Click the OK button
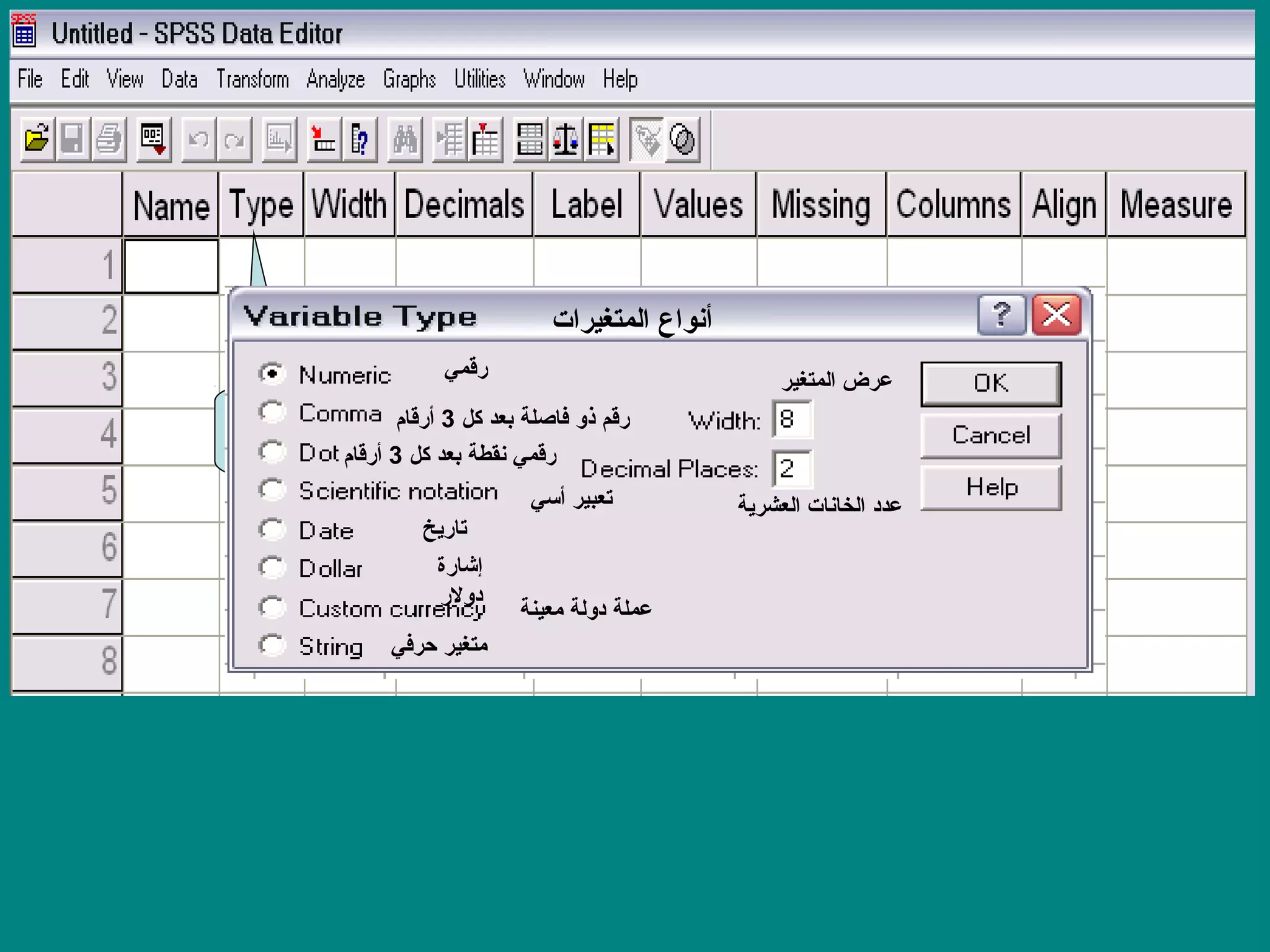The image size is (1270, 952). click(x=991, y=384)
